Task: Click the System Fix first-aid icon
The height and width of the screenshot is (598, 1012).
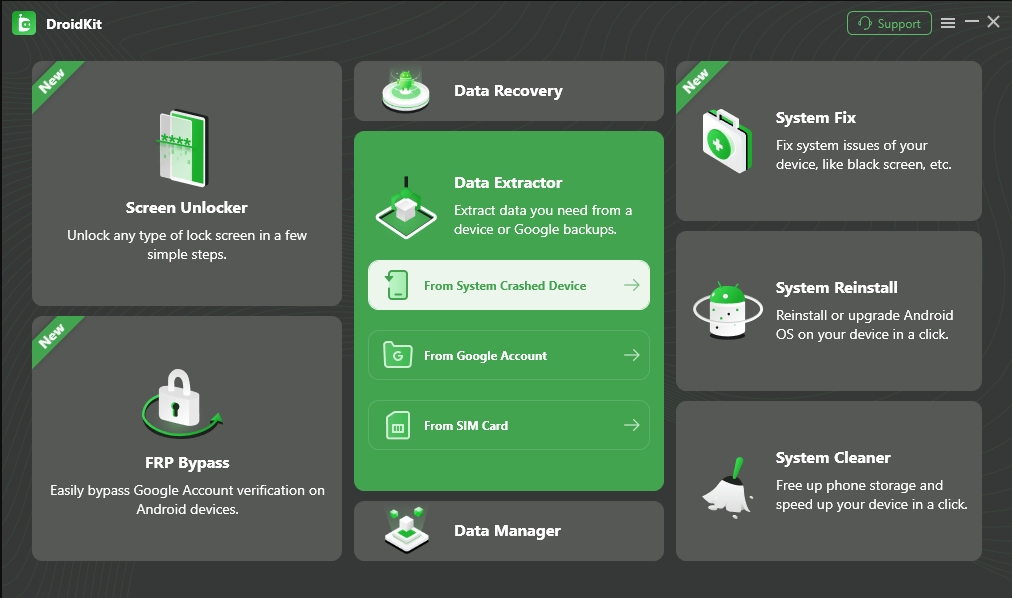Action: pyautogui.click(x=728, y=142)
